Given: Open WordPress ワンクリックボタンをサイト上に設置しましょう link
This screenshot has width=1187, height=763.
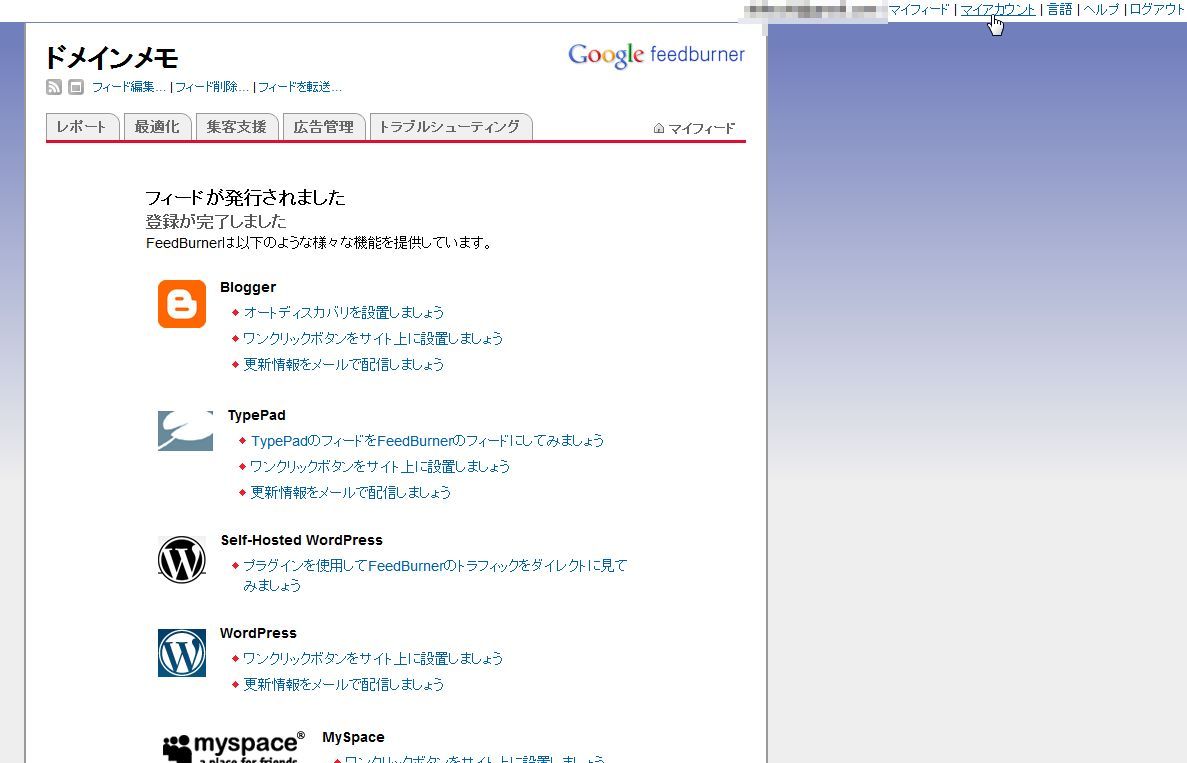Looking at the screenshot, I should click(x=373, y=659).
